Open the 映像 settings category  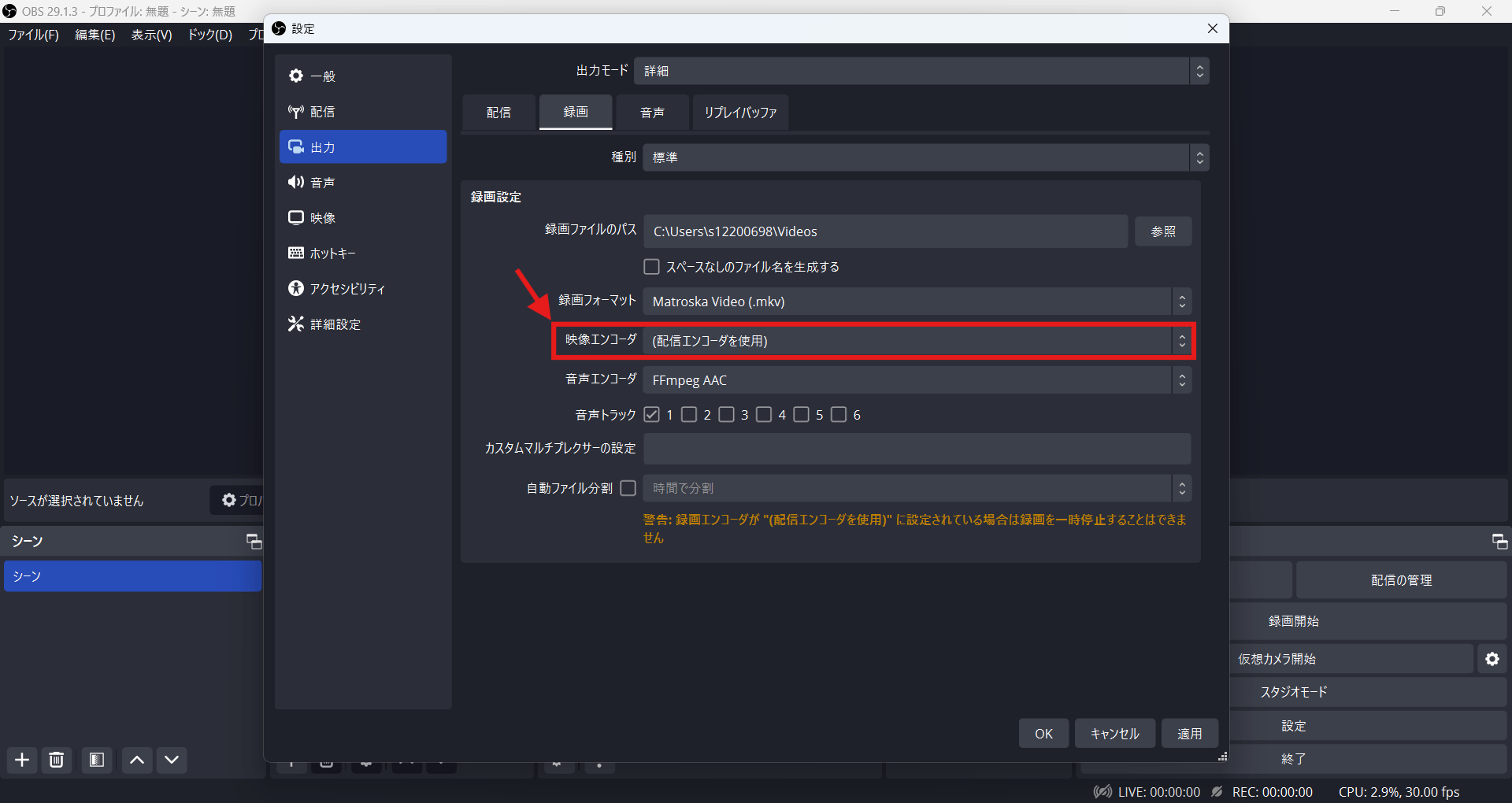[363, 218]
